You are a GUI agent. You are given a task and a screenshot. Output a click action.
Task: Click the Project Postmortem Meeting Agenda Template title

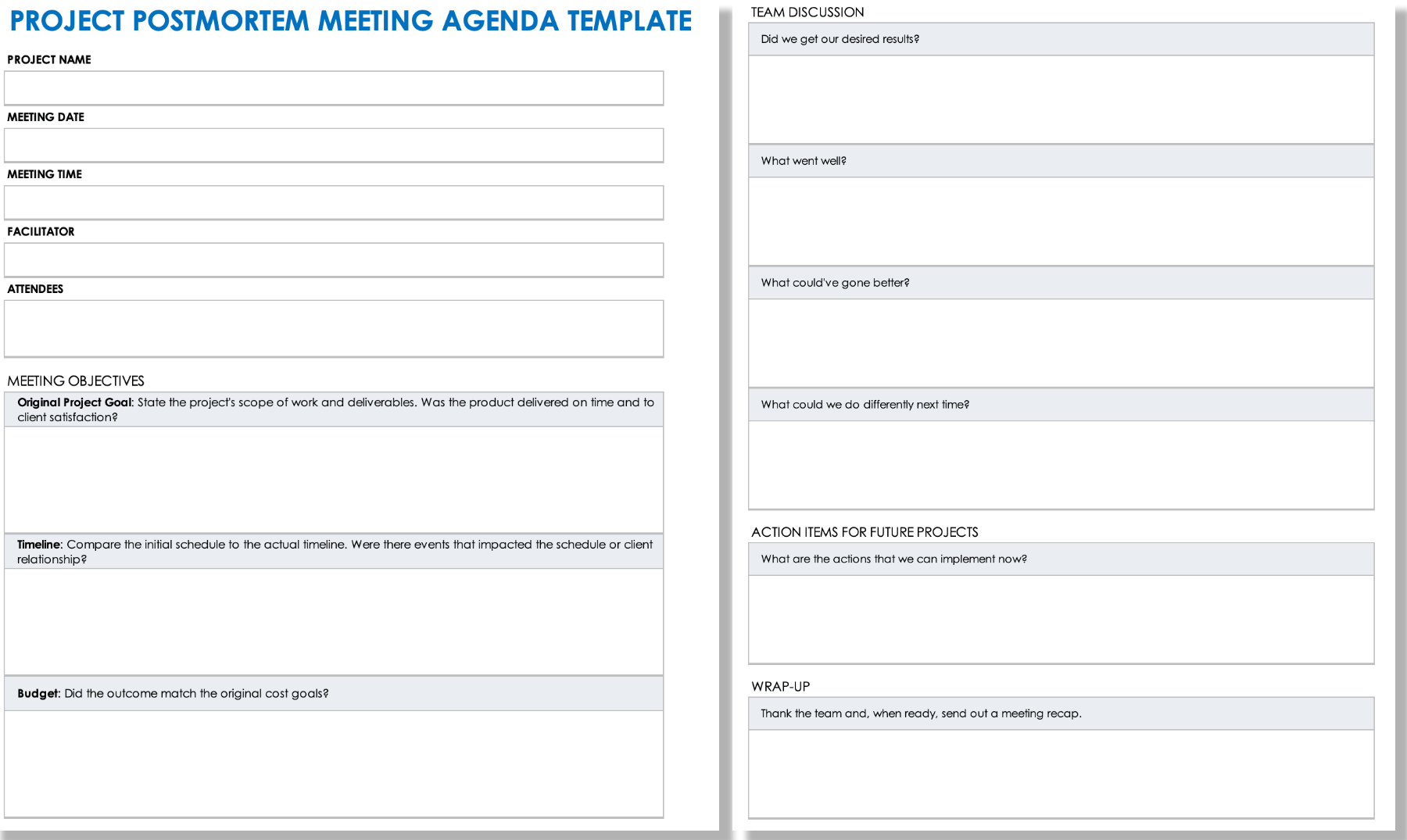[351, 21]
